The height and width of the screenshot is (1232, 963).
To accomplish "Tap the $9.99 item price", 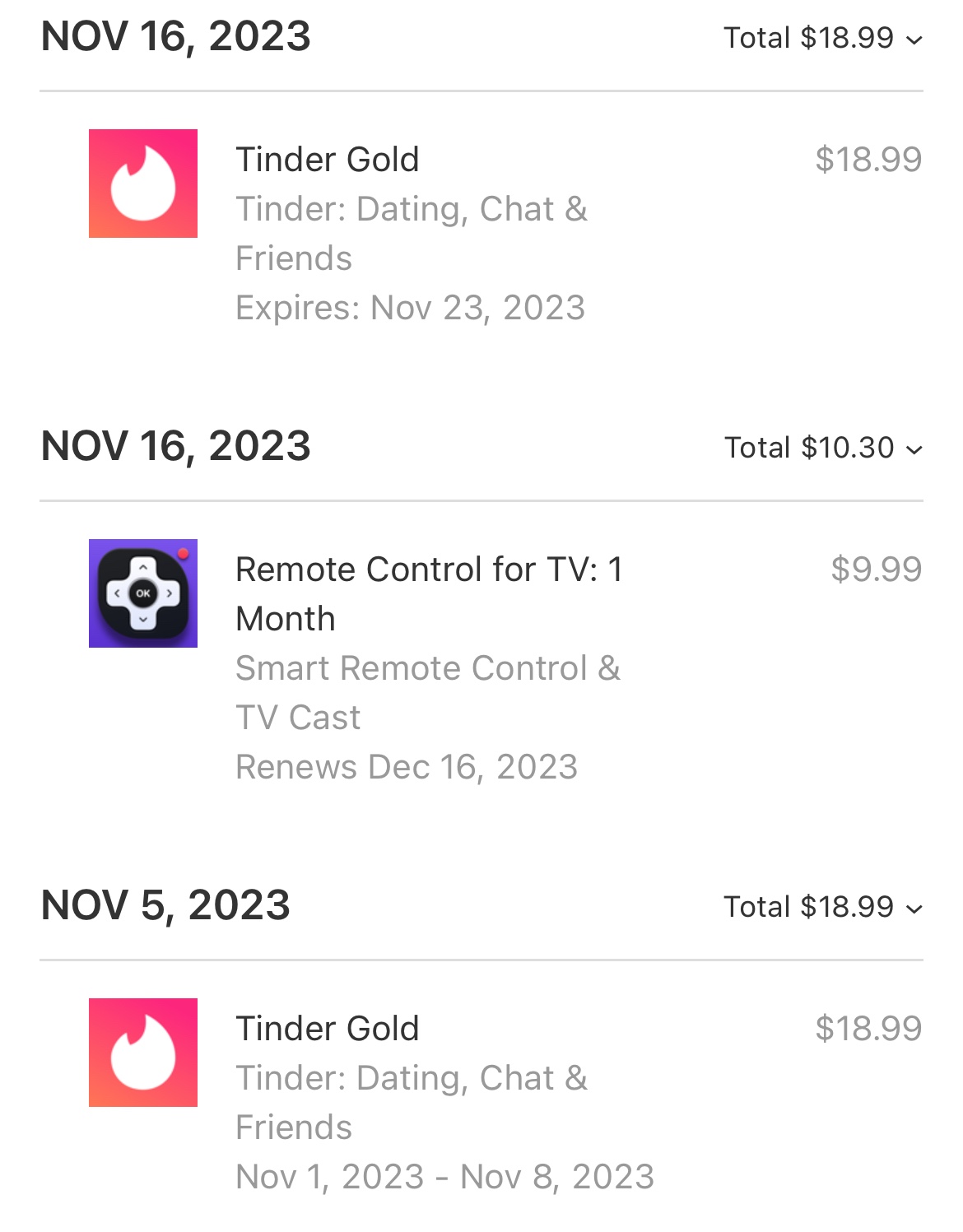I will [876, 570].
